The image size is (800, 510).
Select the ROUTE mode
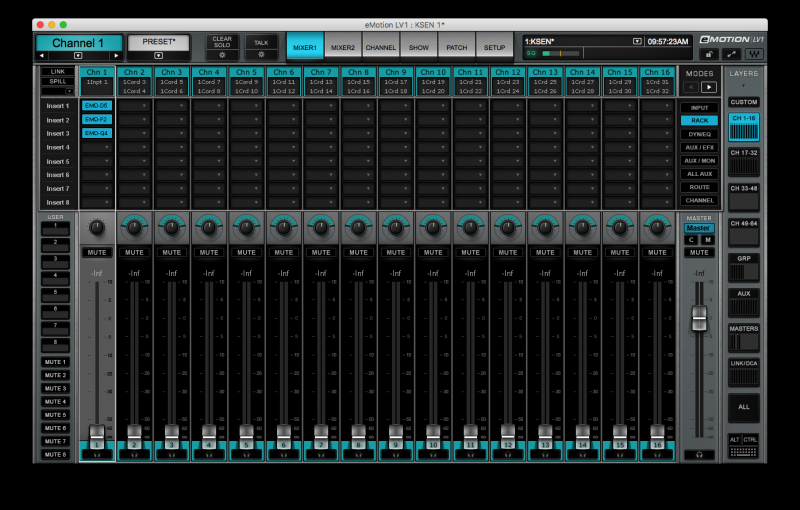coord(699,187)
